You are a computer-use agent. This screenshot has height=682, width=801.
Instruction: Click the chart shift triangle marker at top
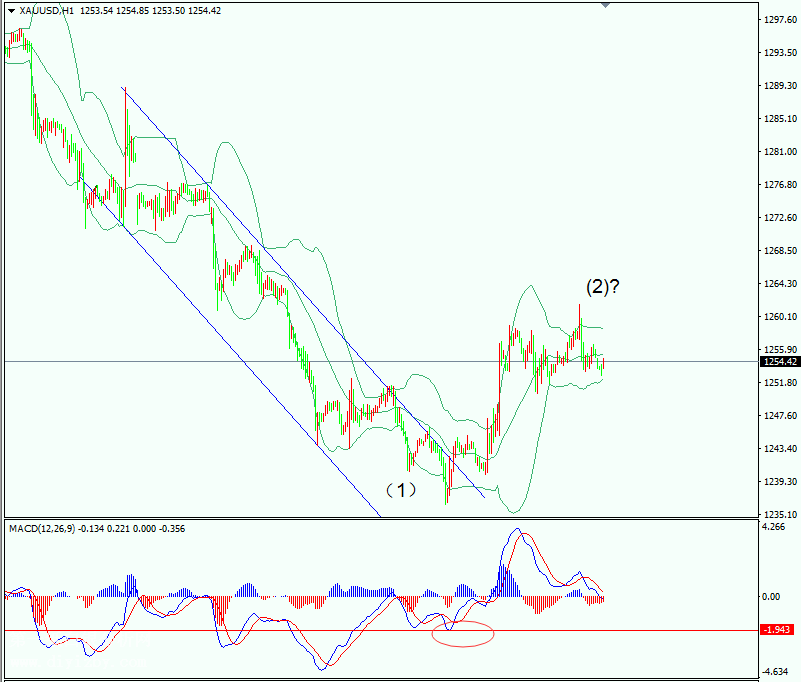pos(605,5)
